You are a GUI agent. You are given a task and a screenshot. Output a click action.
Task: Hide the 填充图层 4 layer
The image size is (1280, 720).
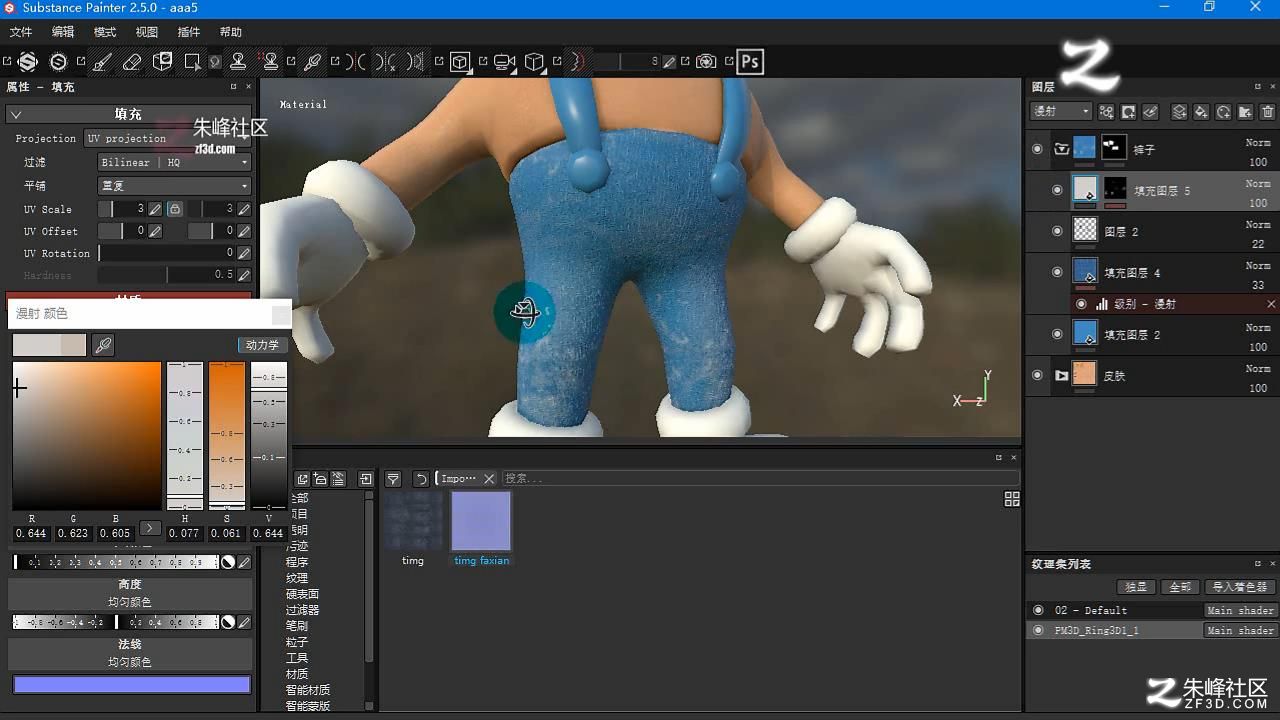click(1057, 272)
